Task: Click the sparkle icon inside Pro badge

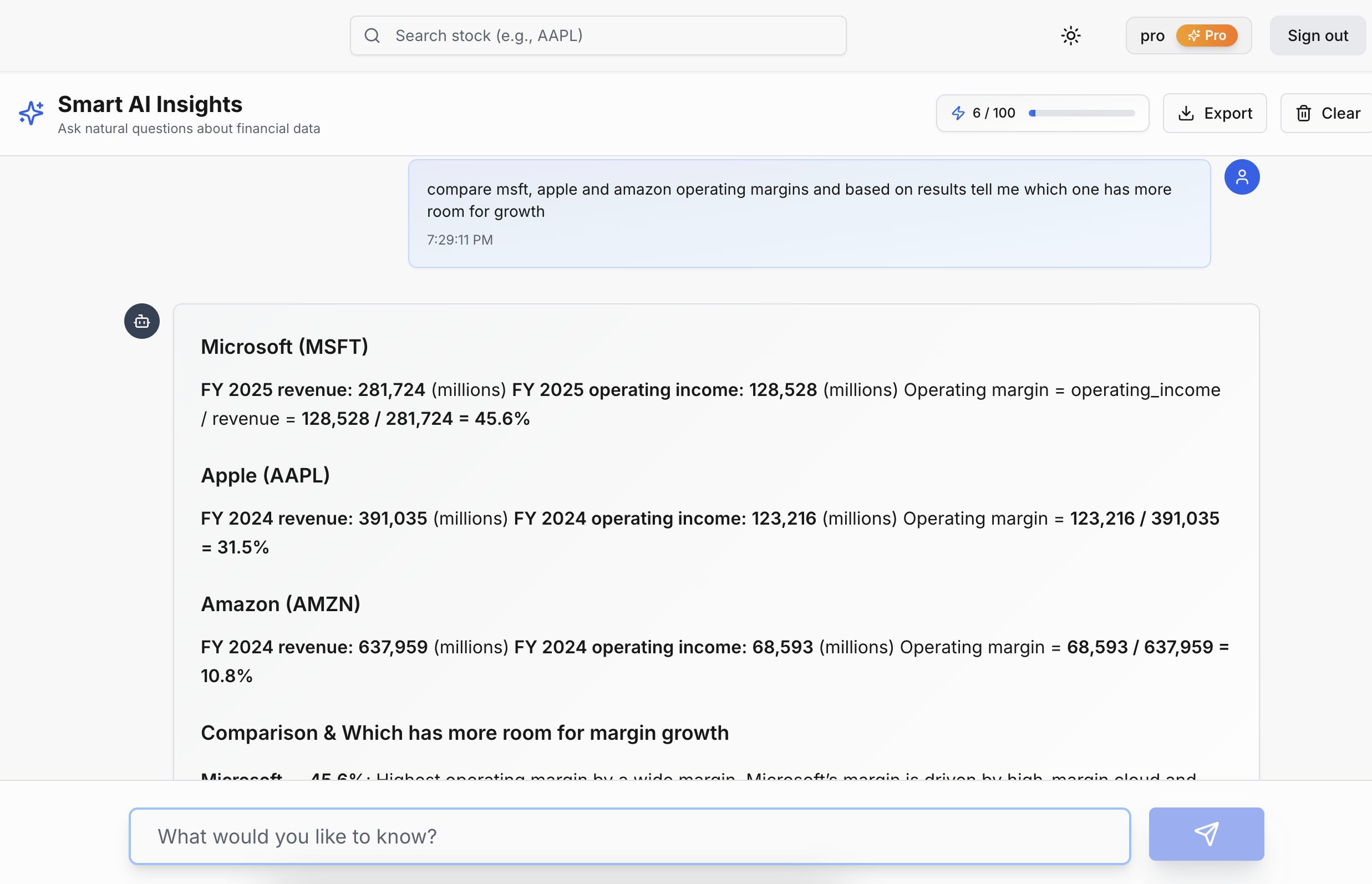Action: 1193,35
